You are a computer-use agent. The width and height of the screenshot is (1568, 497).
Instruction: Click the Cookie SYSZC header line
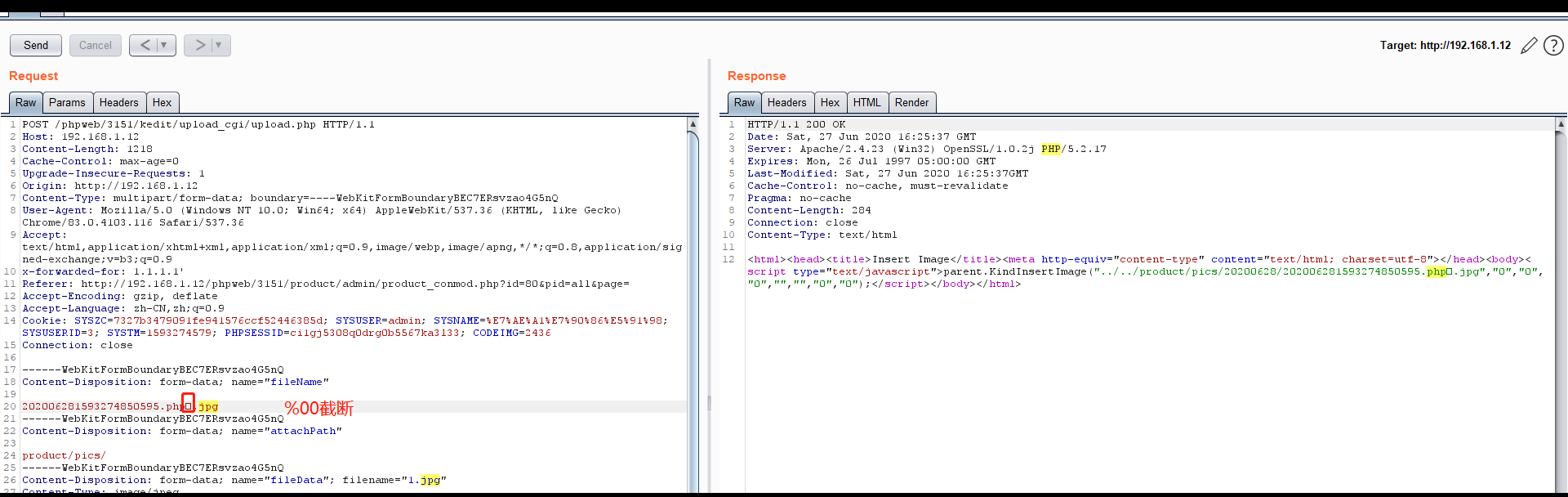345,327
